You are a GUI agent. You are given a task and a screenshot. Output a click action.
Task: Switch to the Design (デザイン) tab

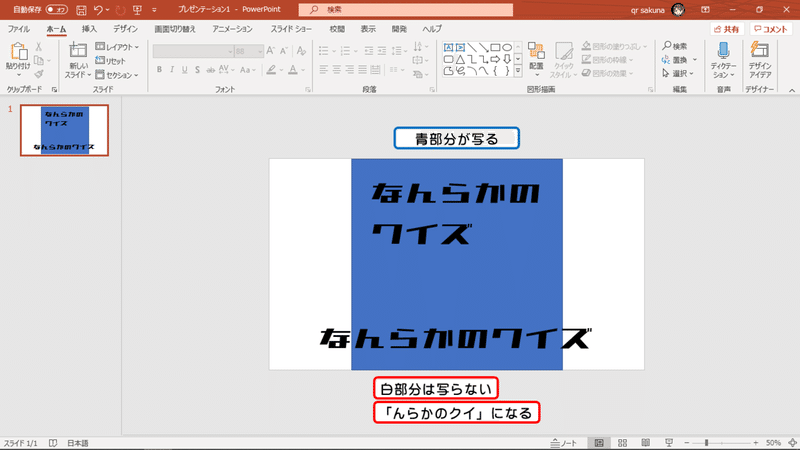click(x=126, y=29)
